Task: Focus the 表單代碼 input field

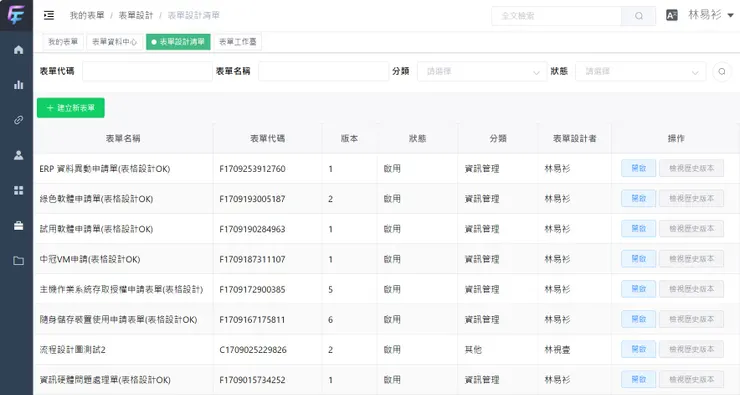Action: click(147, 72)
